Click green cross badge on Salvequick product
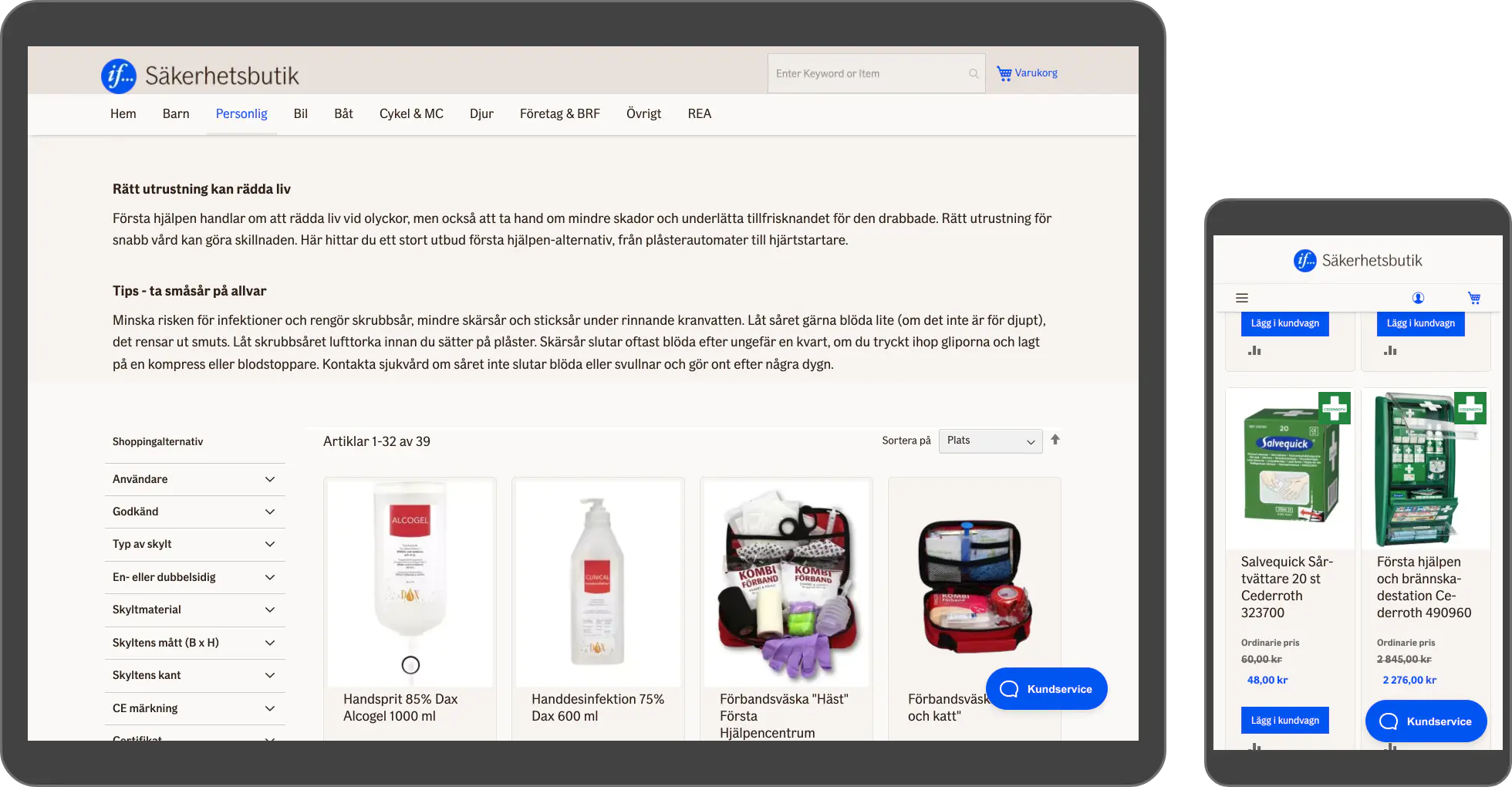This screenshot has height=787, width=1512. pos(1335,408)
